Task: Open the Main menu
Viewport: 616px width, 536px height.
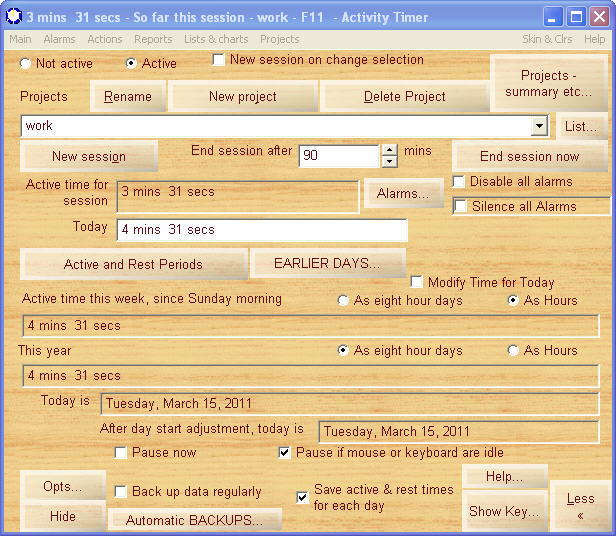Action: coord(20,39)
